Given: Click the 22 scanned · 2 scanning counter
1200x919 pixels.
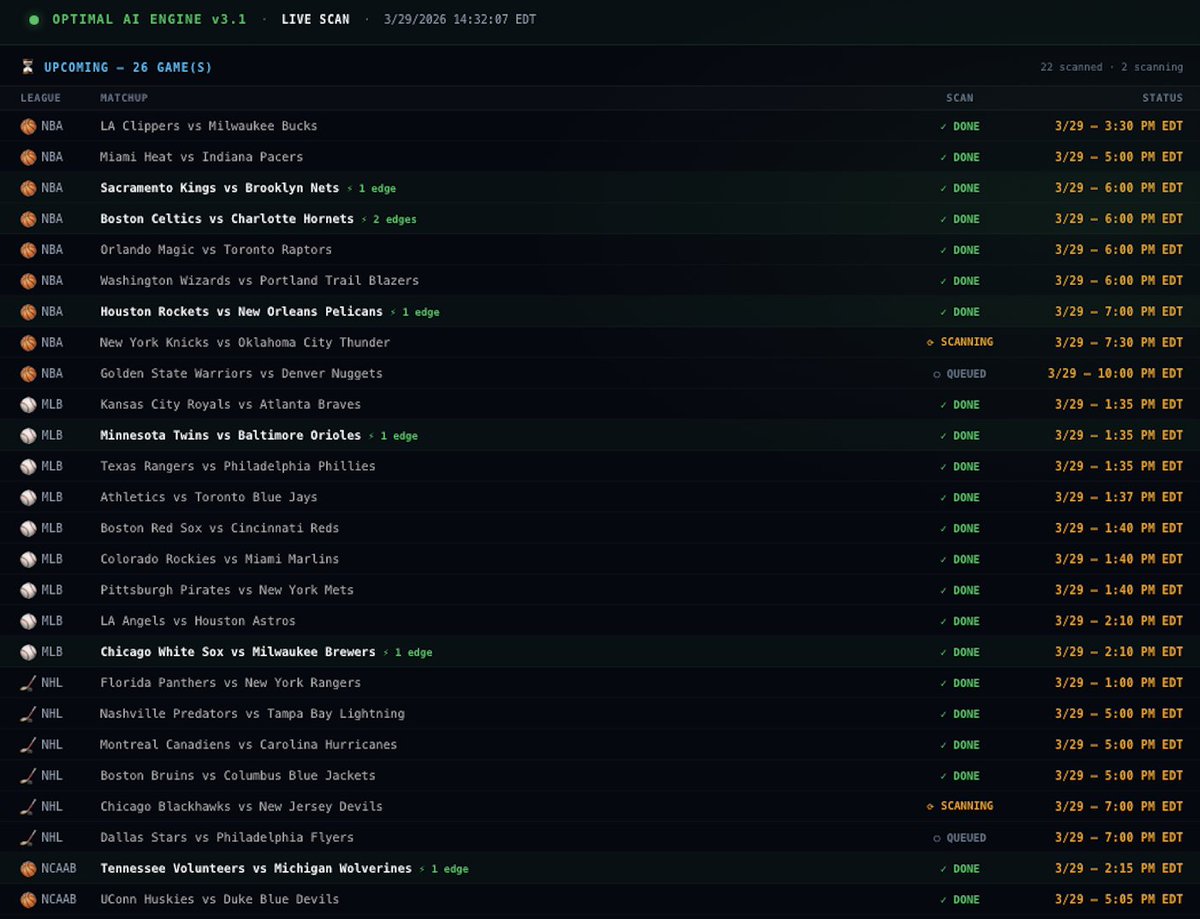Looking at the screenshot, I should pyautogui.click(x=1112, y=67).
